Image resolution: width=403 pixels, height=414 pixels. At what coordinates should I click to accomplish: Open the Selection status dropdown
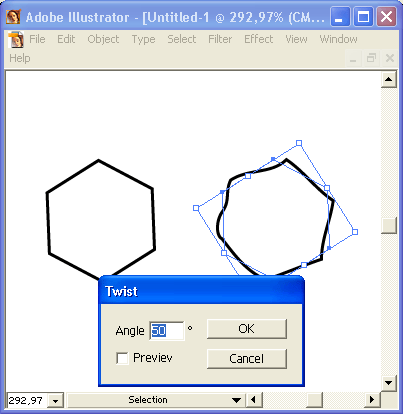pos(236,400)
